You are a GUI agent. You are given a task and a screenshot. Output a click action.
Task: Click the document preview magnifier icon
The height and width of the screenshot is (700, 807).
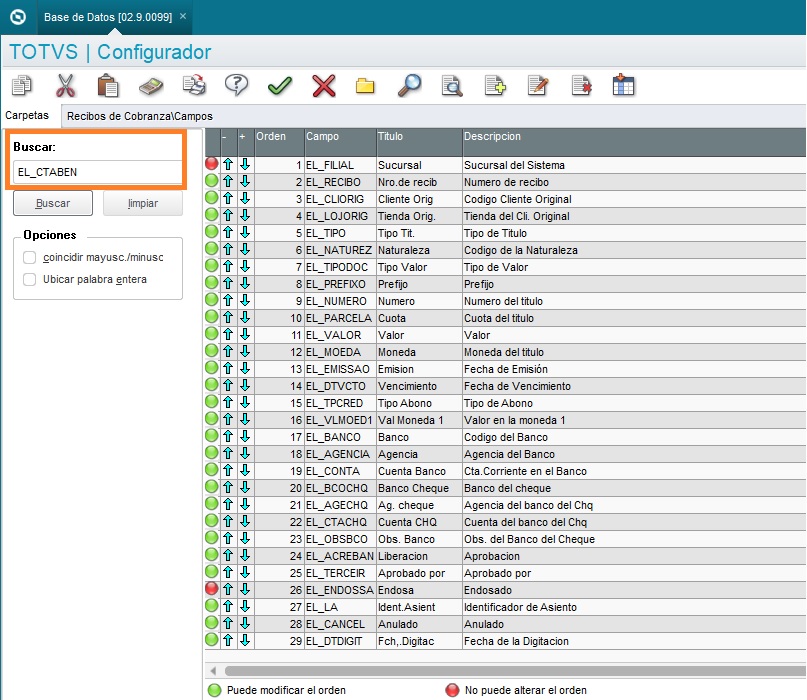tap(452, 85)
